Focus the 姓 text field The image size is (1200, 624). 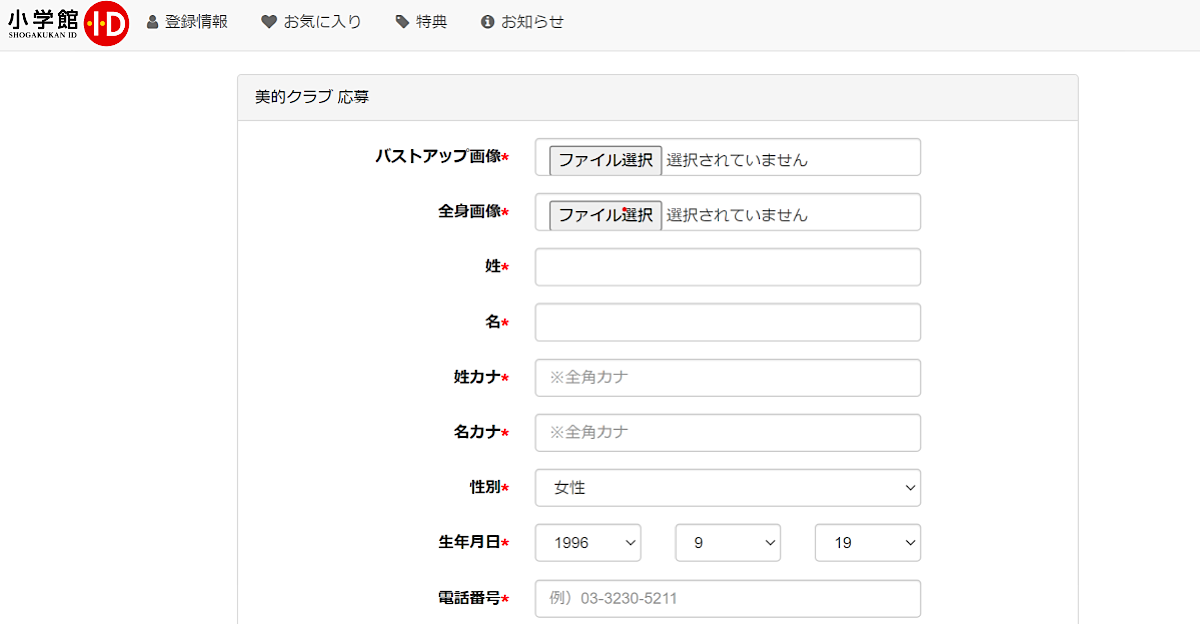(728, 267)
